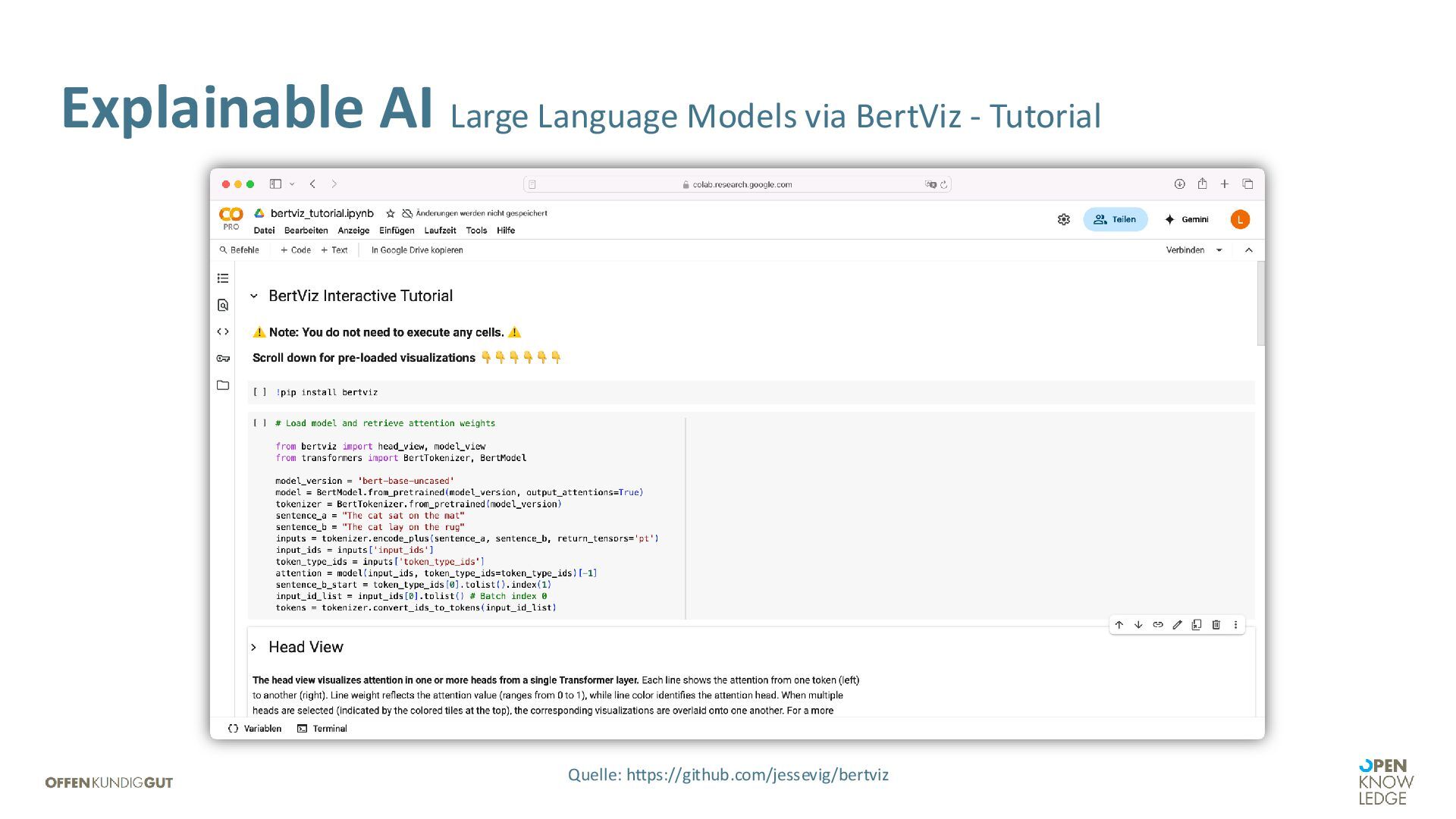This screenshot has height=819, width=1456.
Task: Open the find and replace sidebar icon
Action: (x=223, y=305)
